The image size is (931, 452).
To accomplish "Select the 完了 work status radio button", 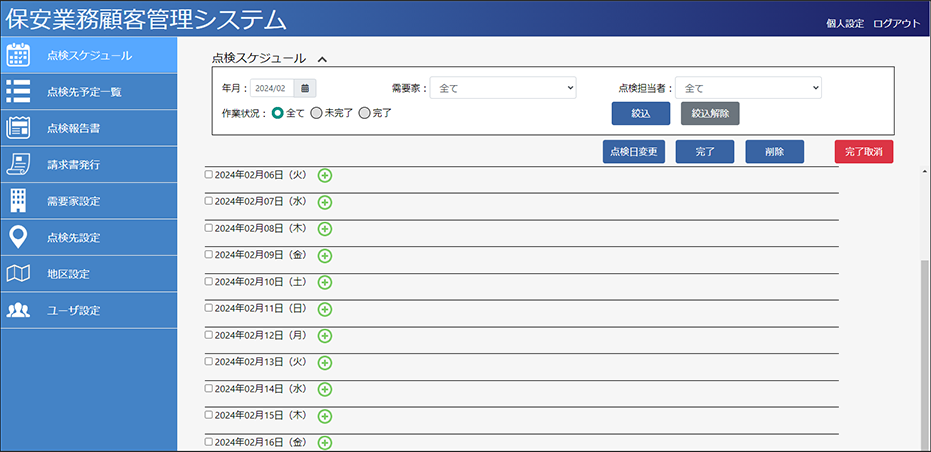I will click(364, 113).
